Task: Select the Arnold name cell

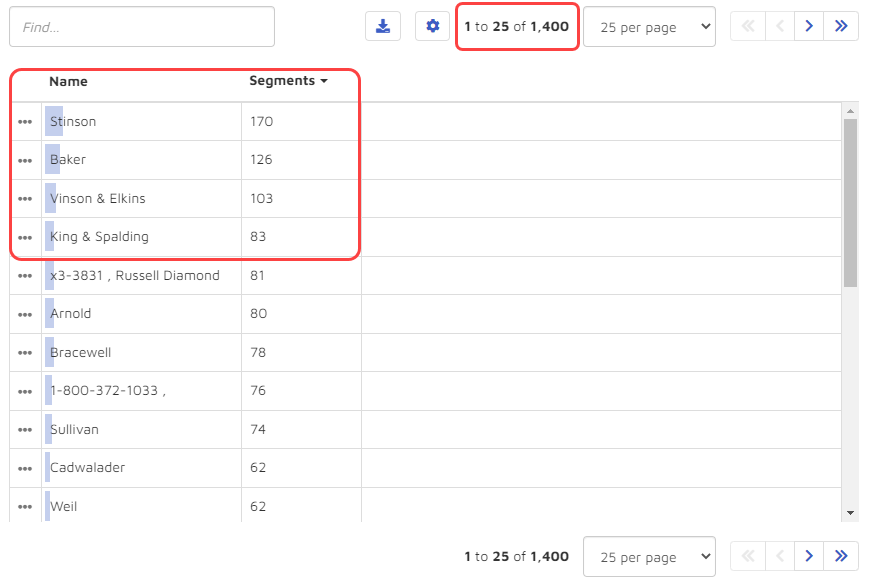Action: pyautogui.click(x=141, y=314)
